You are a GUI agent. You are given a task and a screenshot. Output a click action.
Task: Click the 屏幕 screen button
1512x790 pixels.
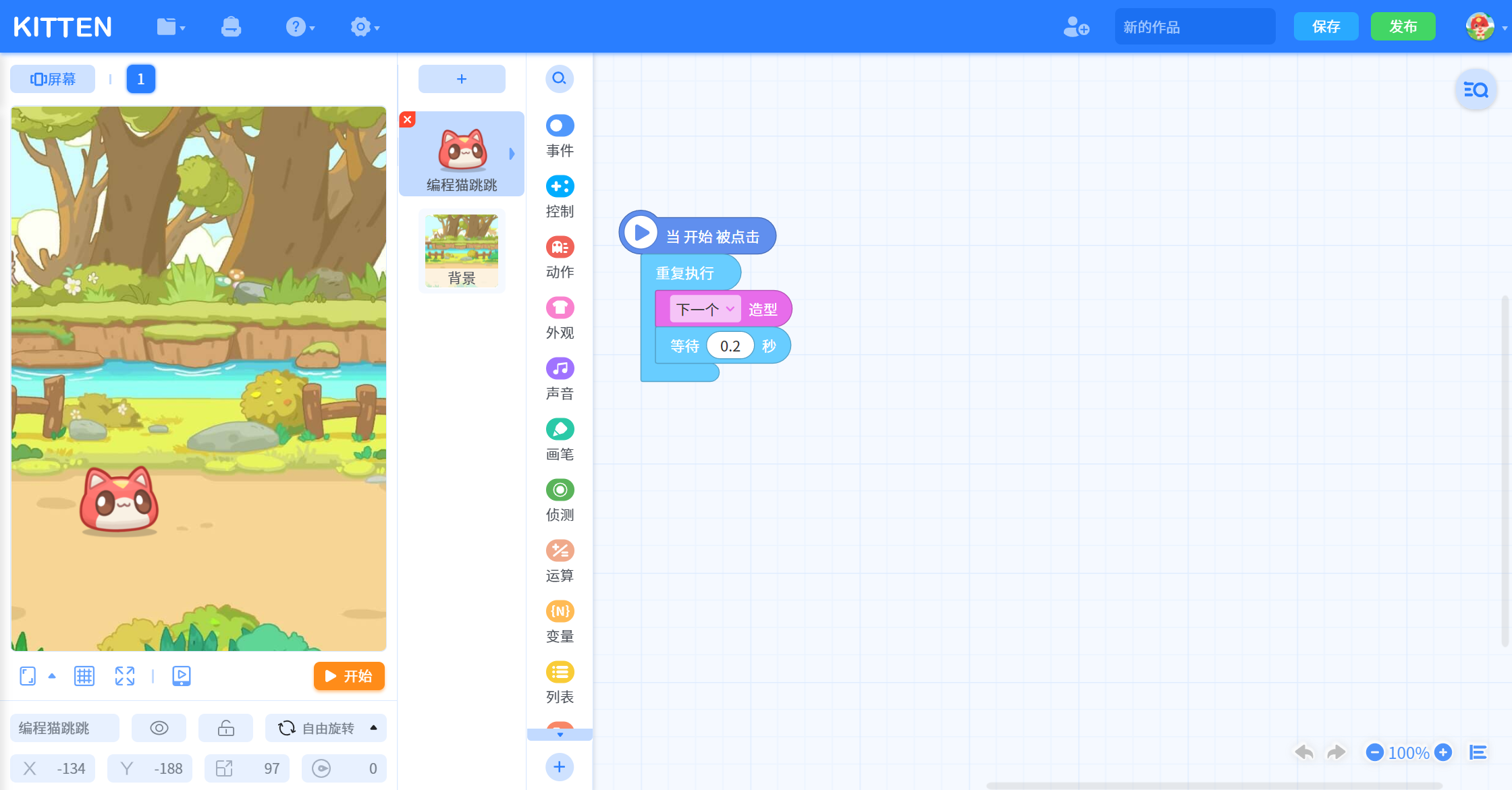[x=53, y=79]
